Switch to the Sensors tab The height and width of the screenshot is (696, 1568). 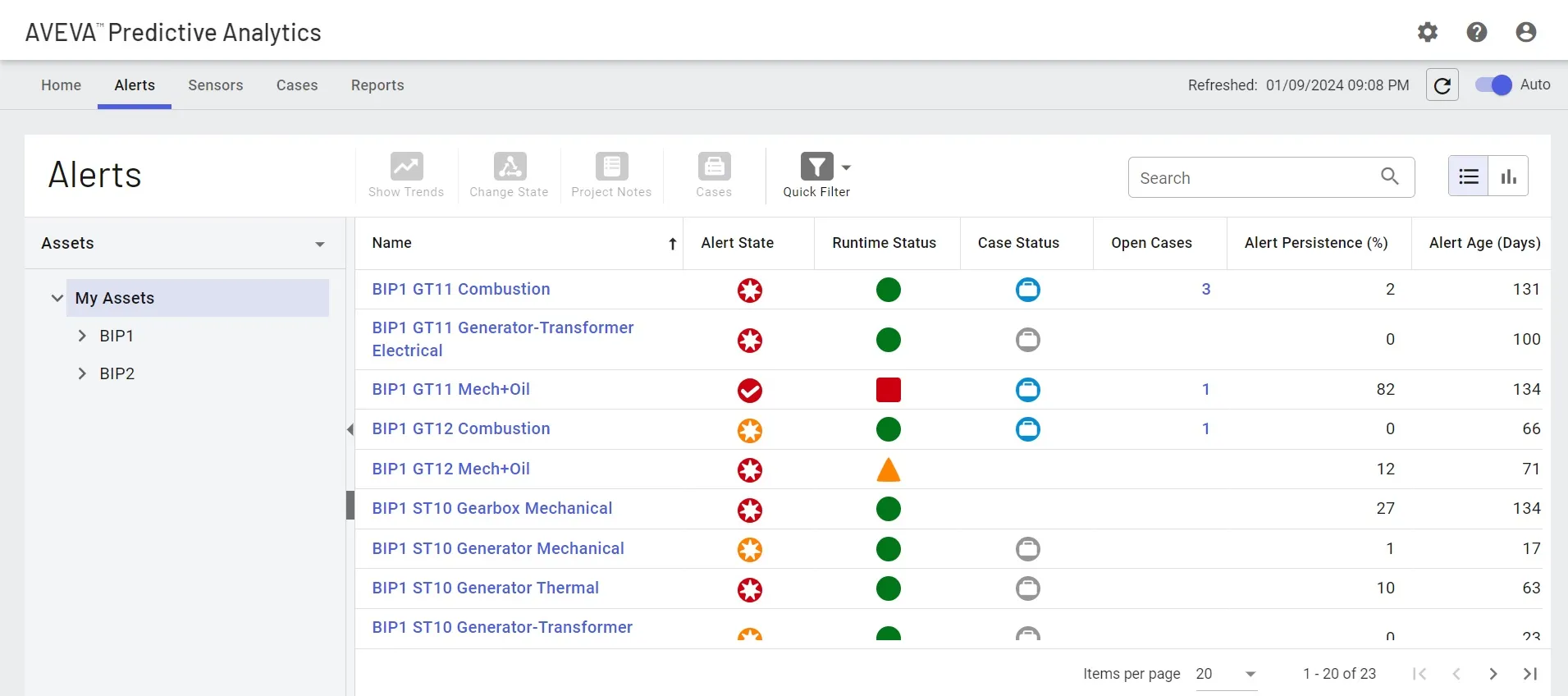coord(216,85)
